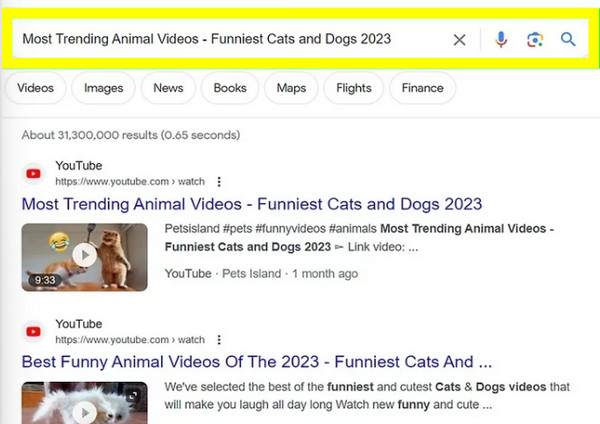Click YouTube favicon of the Most Trending result
Viewport: 600px width, 424px height.
coord(34,174)
